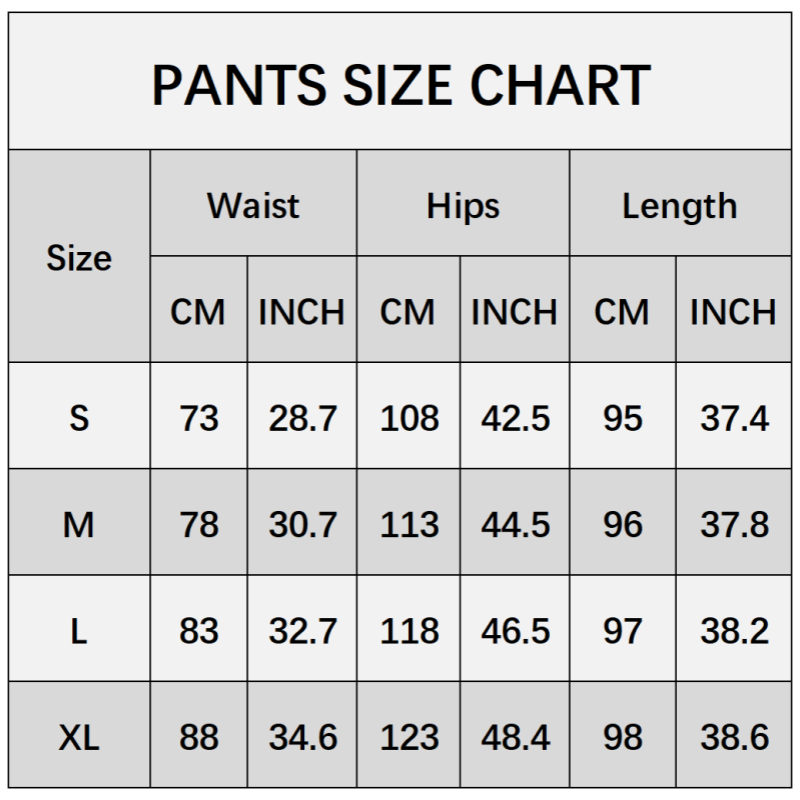Click hips value 108 for size S

click(409, 417)
